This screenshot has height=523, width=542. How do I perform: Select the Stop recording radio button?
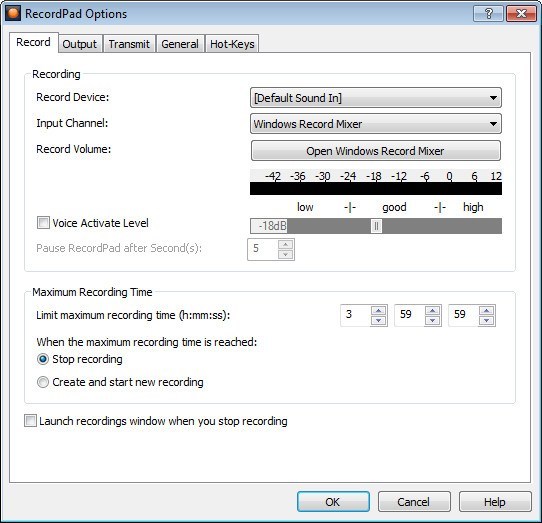pos(43,359)
